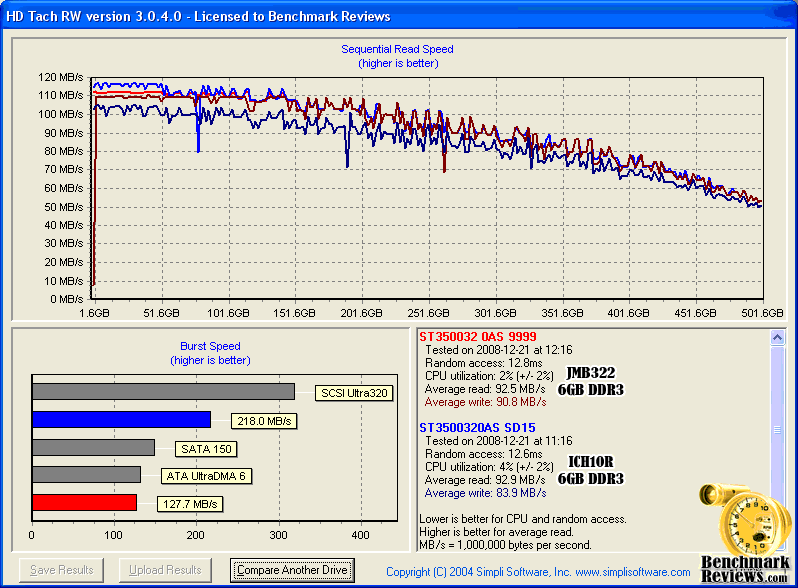This screenshot has width=798, height=588.
Task: Click 'Lower is better for CPU' note
Action: (523, 519)
